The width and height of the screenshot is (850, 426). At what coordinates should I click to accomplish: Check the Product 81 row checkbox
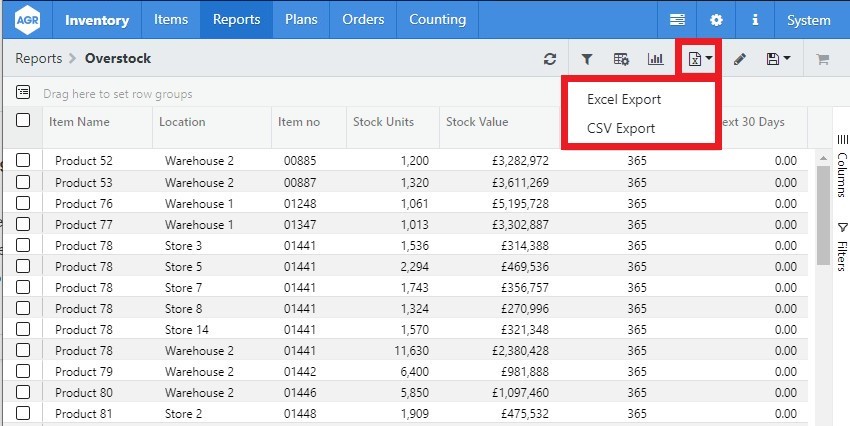coord(23,414)
